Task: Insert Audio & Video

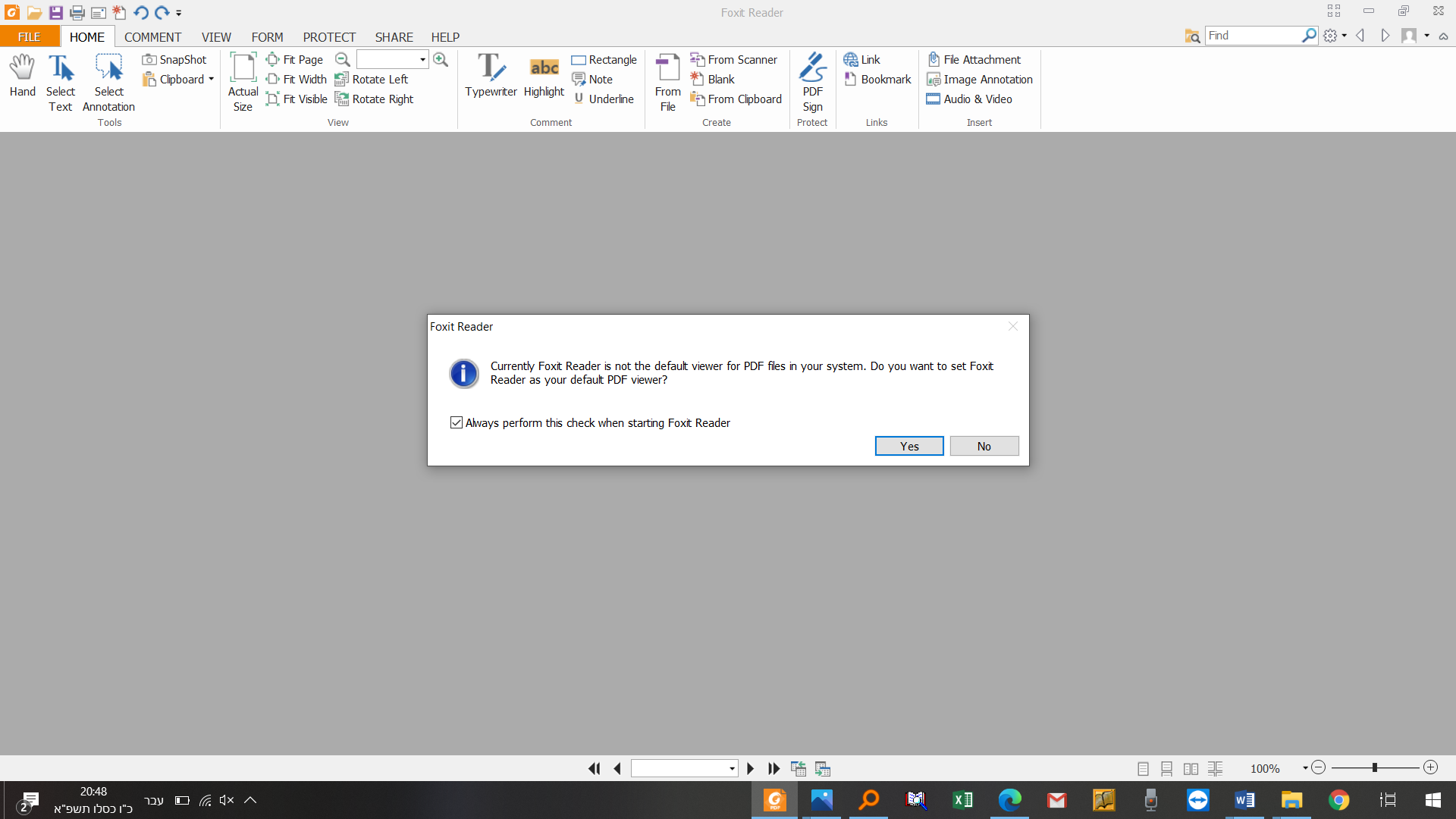Action: coord(969,99)
